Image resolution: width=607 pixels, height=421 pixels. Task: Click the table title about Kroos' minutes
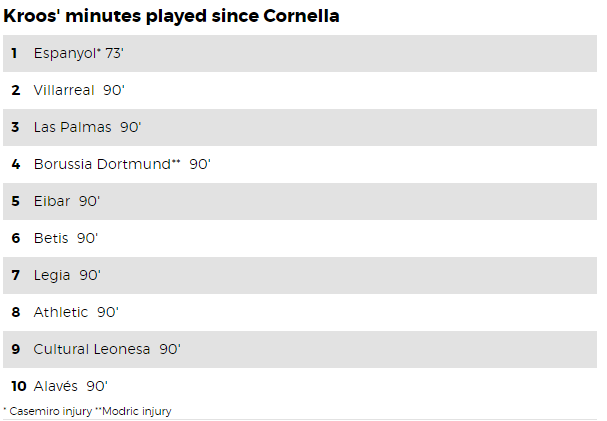pyautogui.click(x=171, y=16)
